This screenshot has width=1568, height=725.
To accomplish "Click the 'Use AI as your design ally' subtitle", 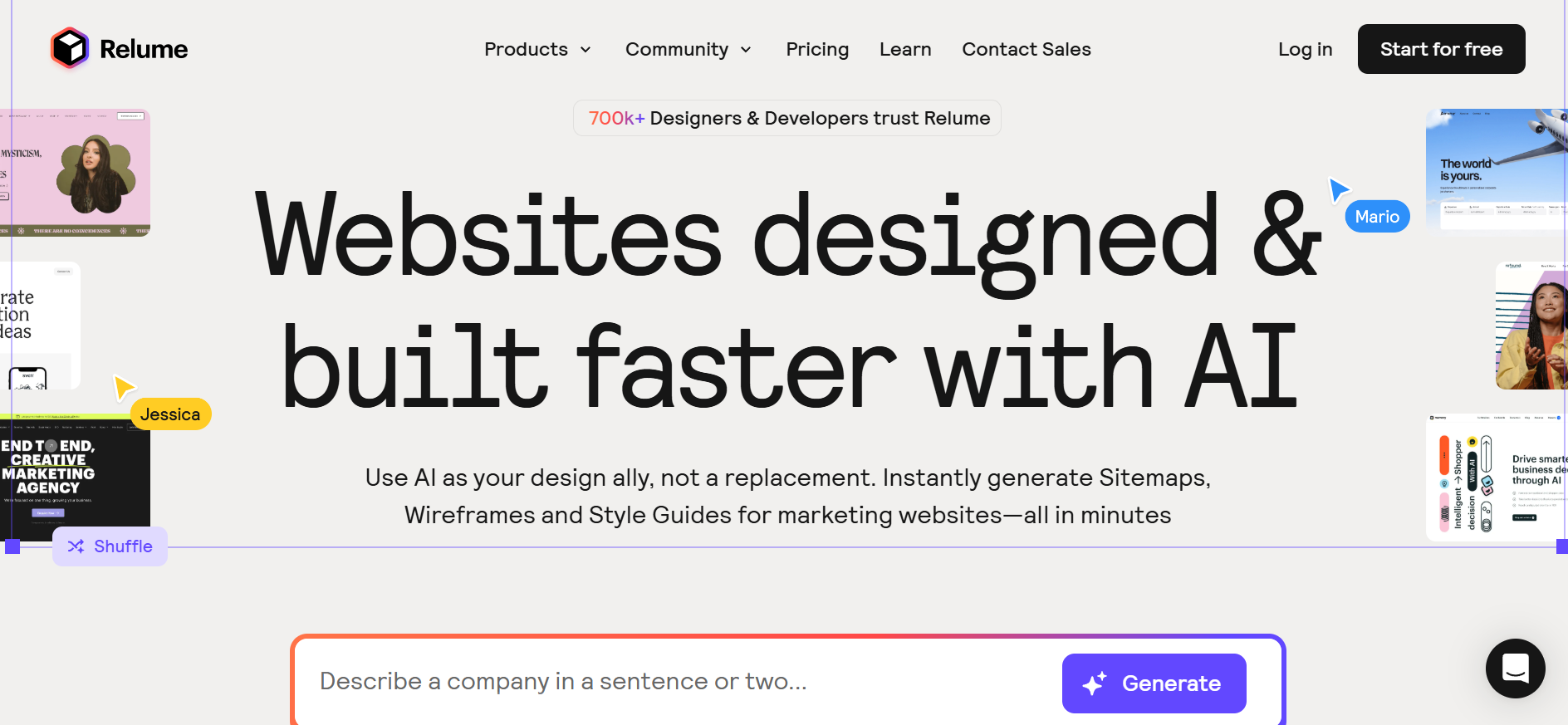I will pos(788,496).
